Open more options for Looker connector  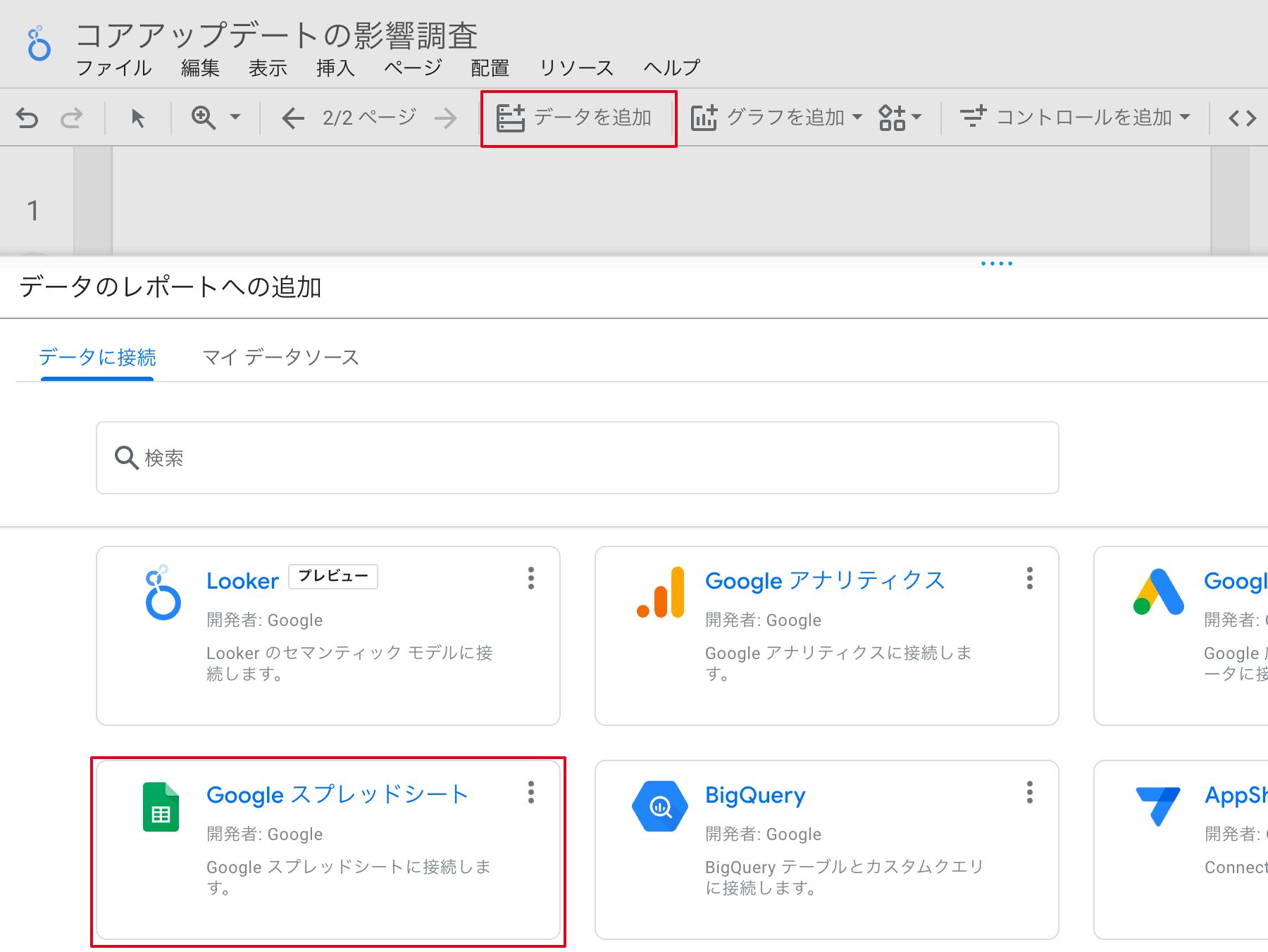pos(531,578)
